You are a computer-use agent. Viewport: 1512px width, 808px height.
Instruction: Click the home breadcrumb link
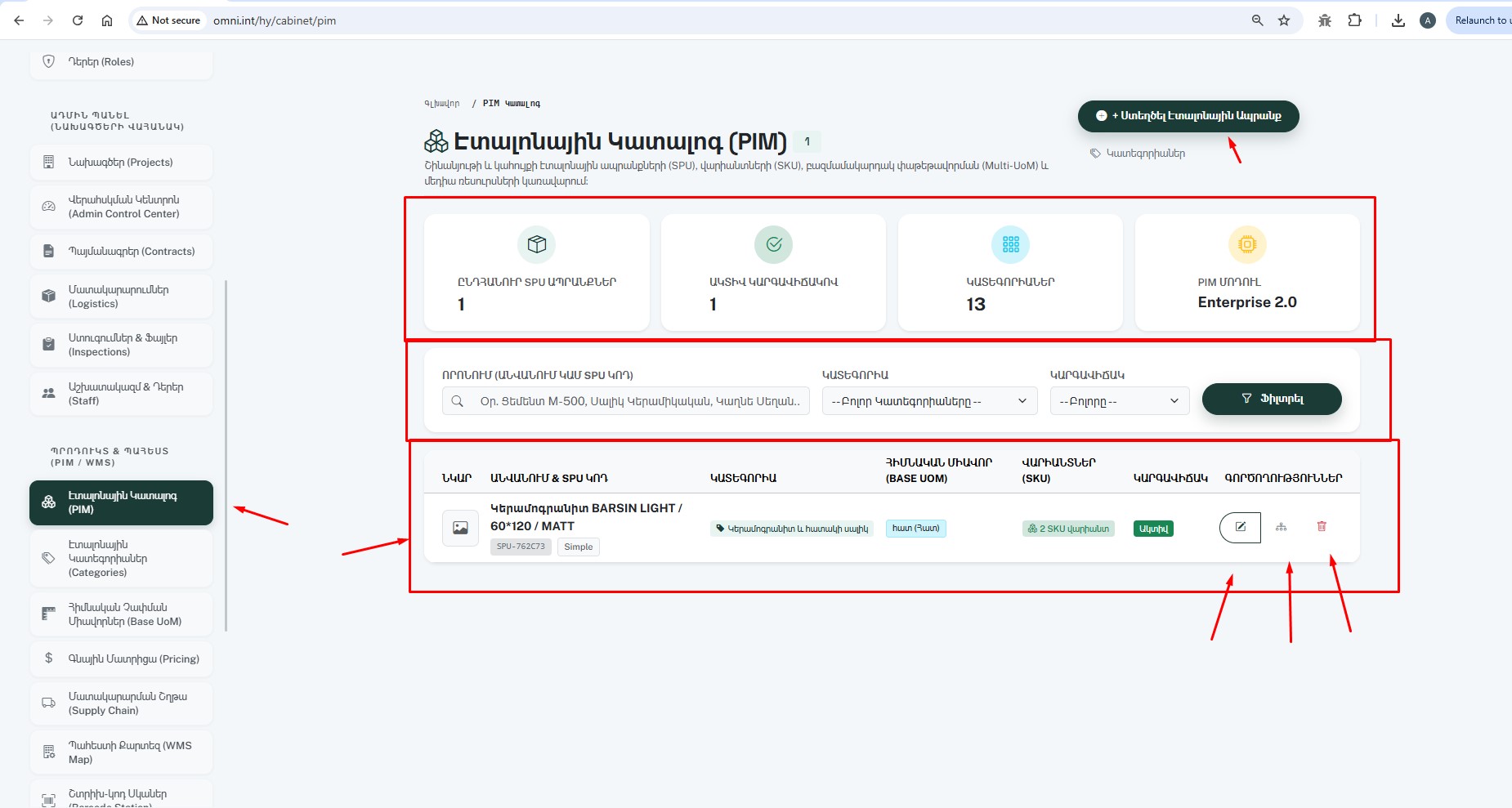(441, 104)
